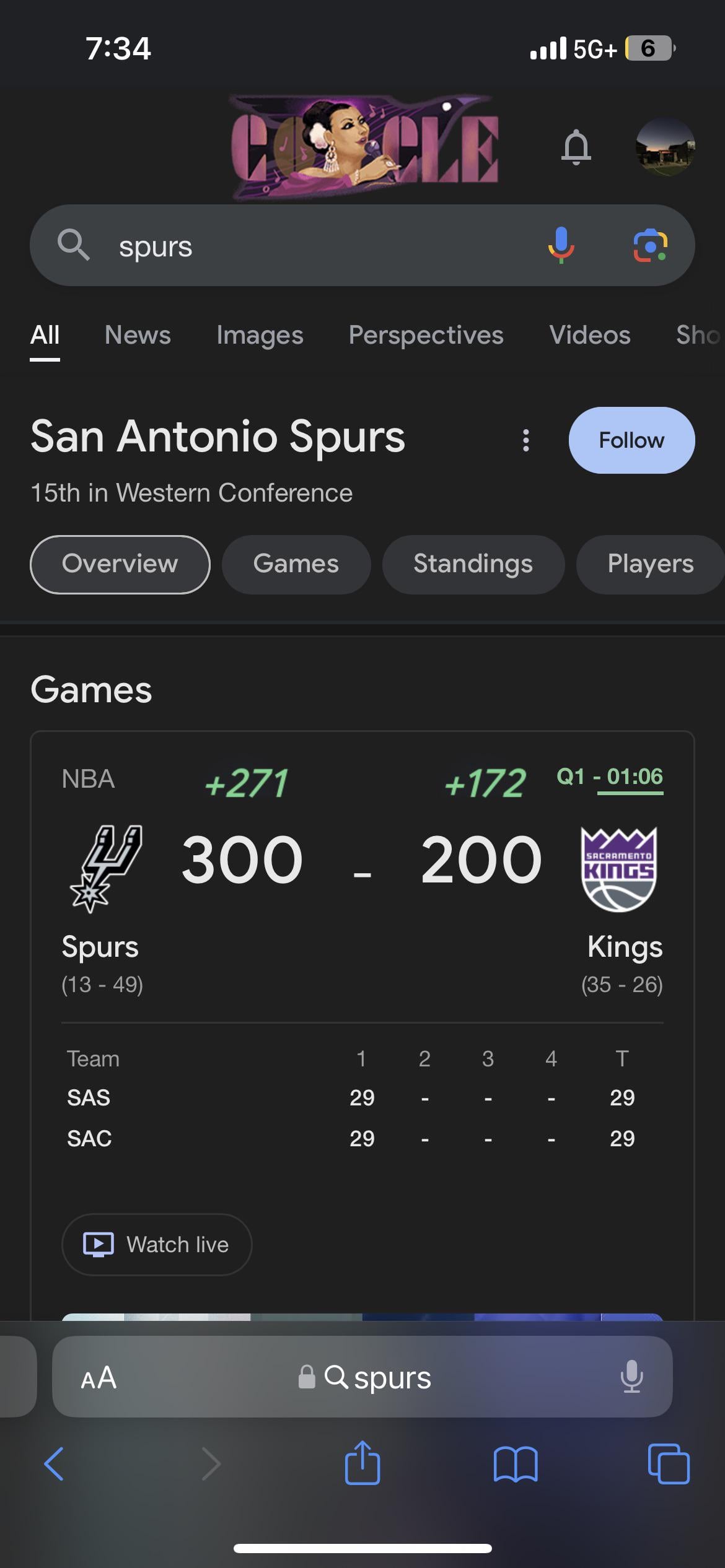Tap the address bar dictation microphone
This screenshot has width=725, height=1568.
point(631,1377)
